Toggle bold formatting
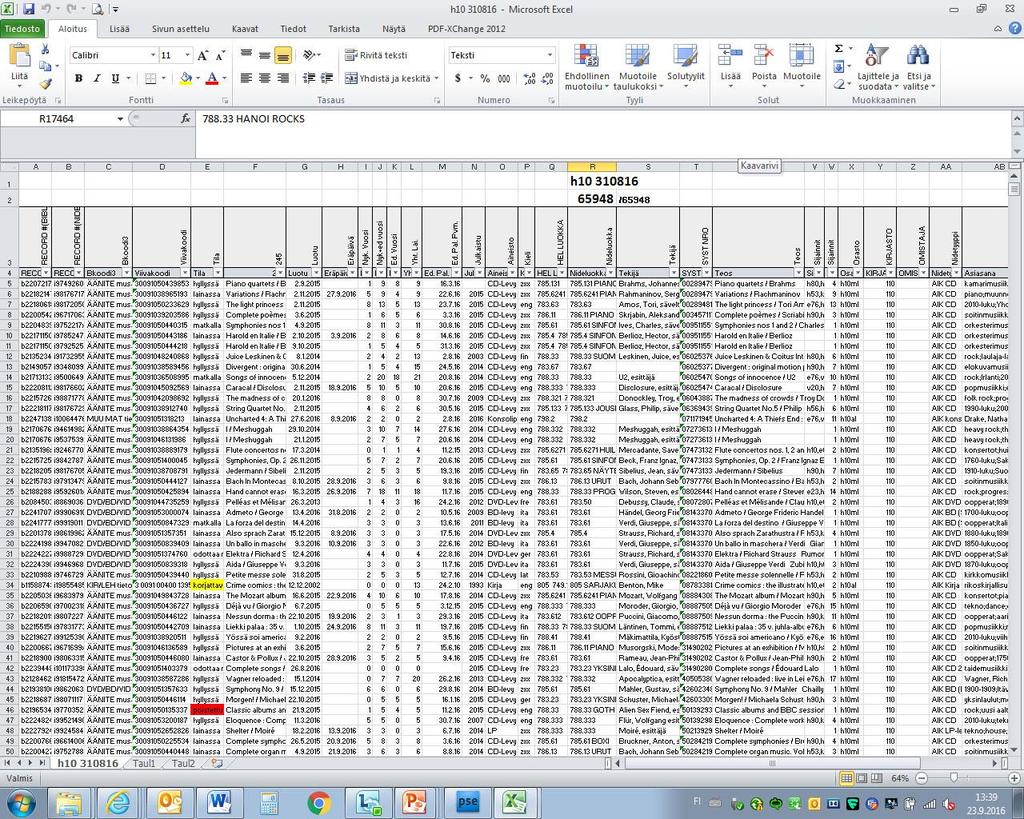Viewport: 1024px width, 819px height. click(x=78, y=78)
